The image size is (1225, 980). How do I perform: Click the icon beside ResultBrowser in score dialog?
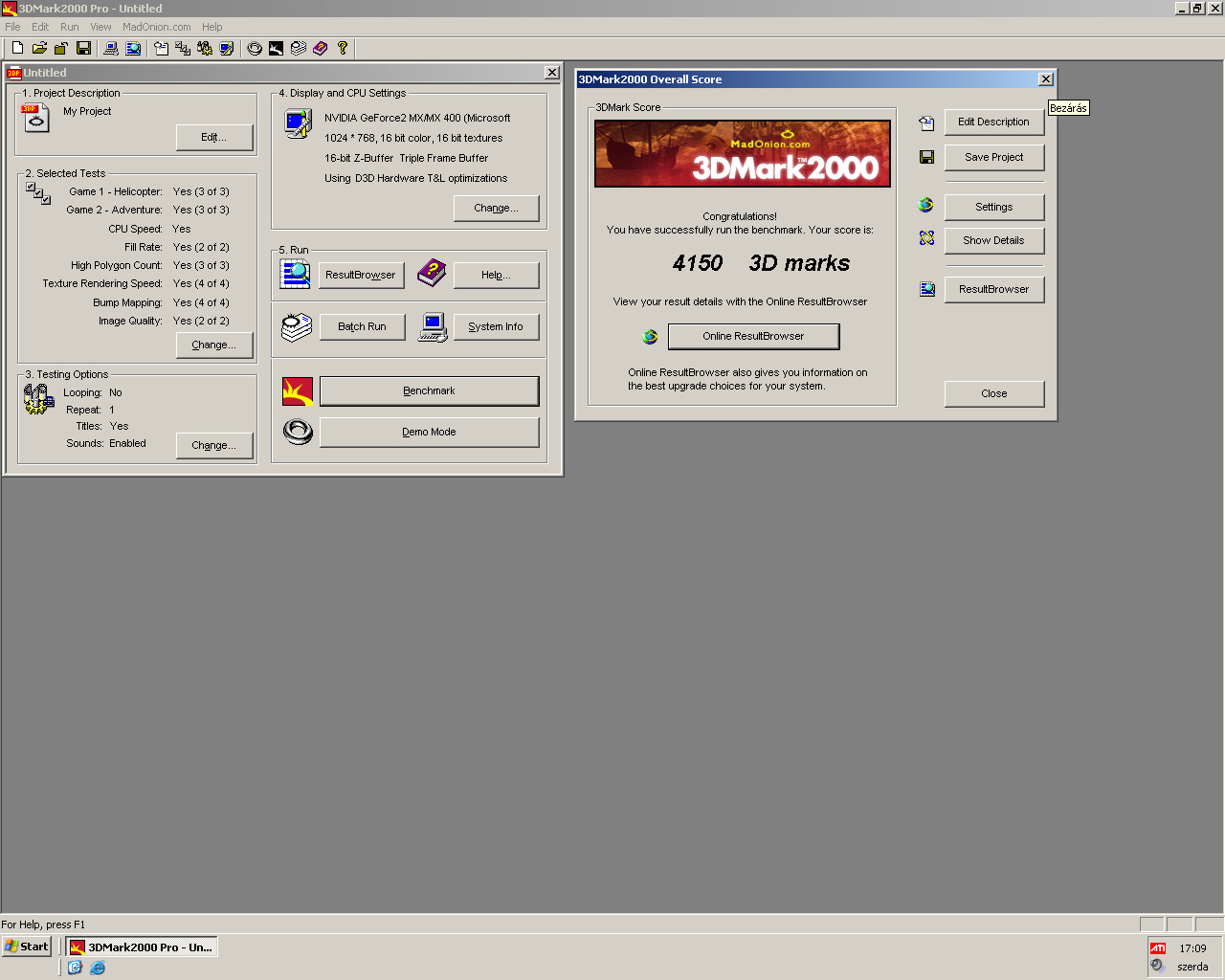click(926, 289)
